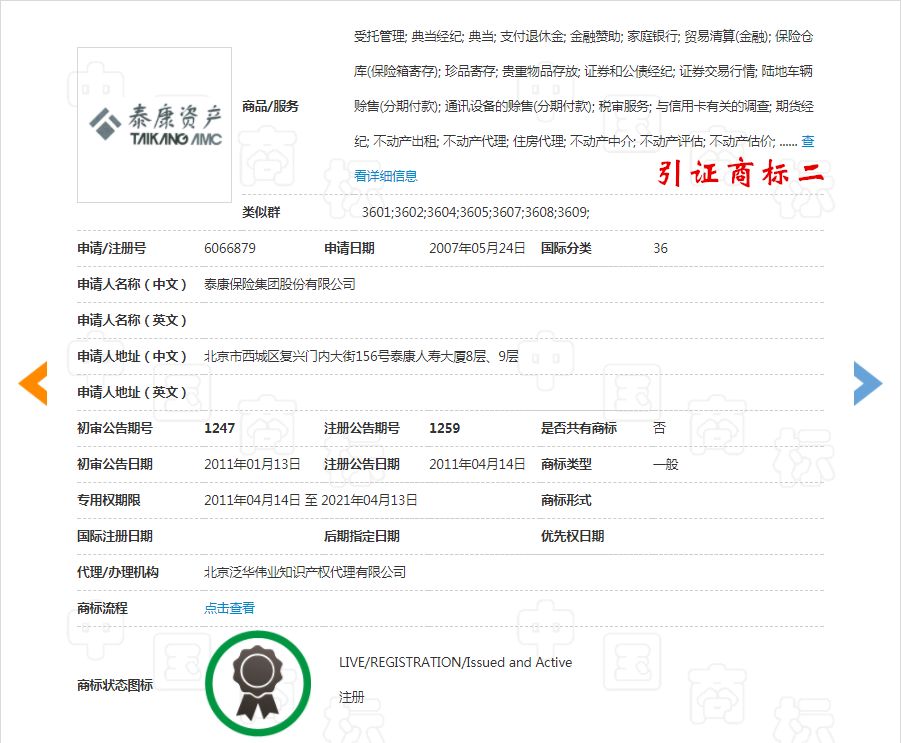Click the 是否共有商标 label
The height and width of the screenshot is (743, 901).
click(579, 428)
